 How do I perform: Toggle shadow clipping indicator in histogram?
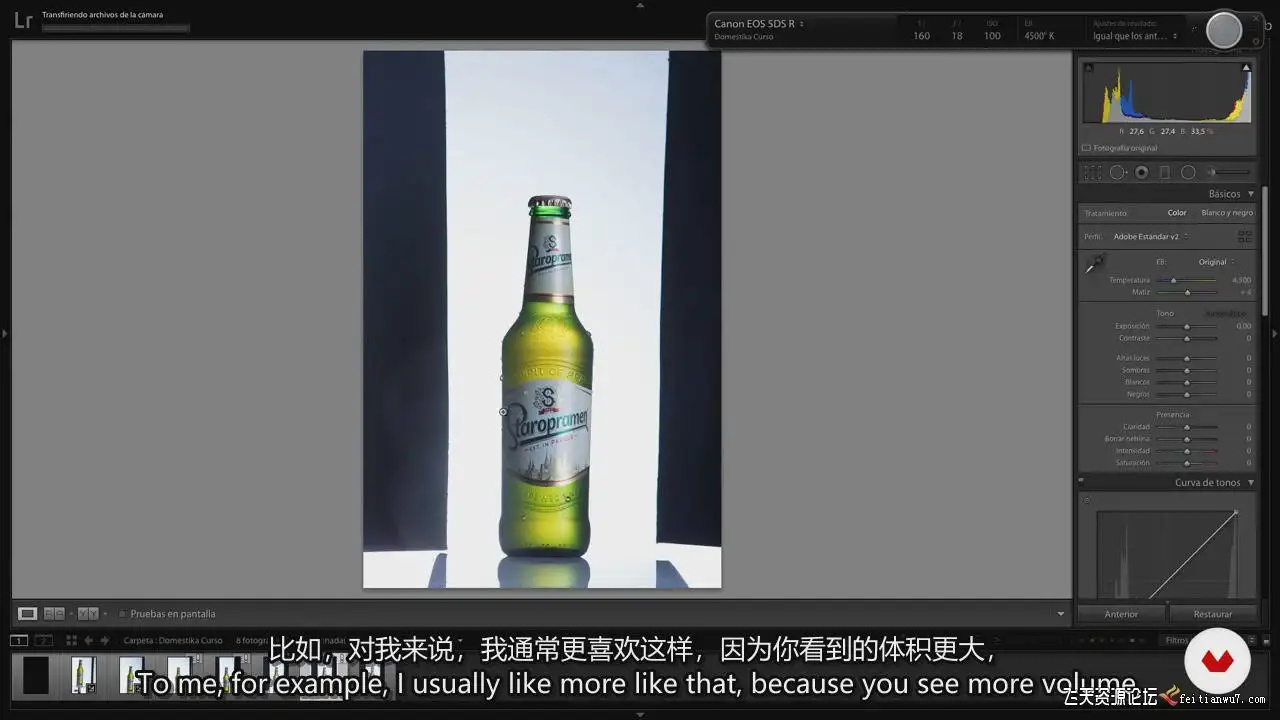[x=1089, y=68]
